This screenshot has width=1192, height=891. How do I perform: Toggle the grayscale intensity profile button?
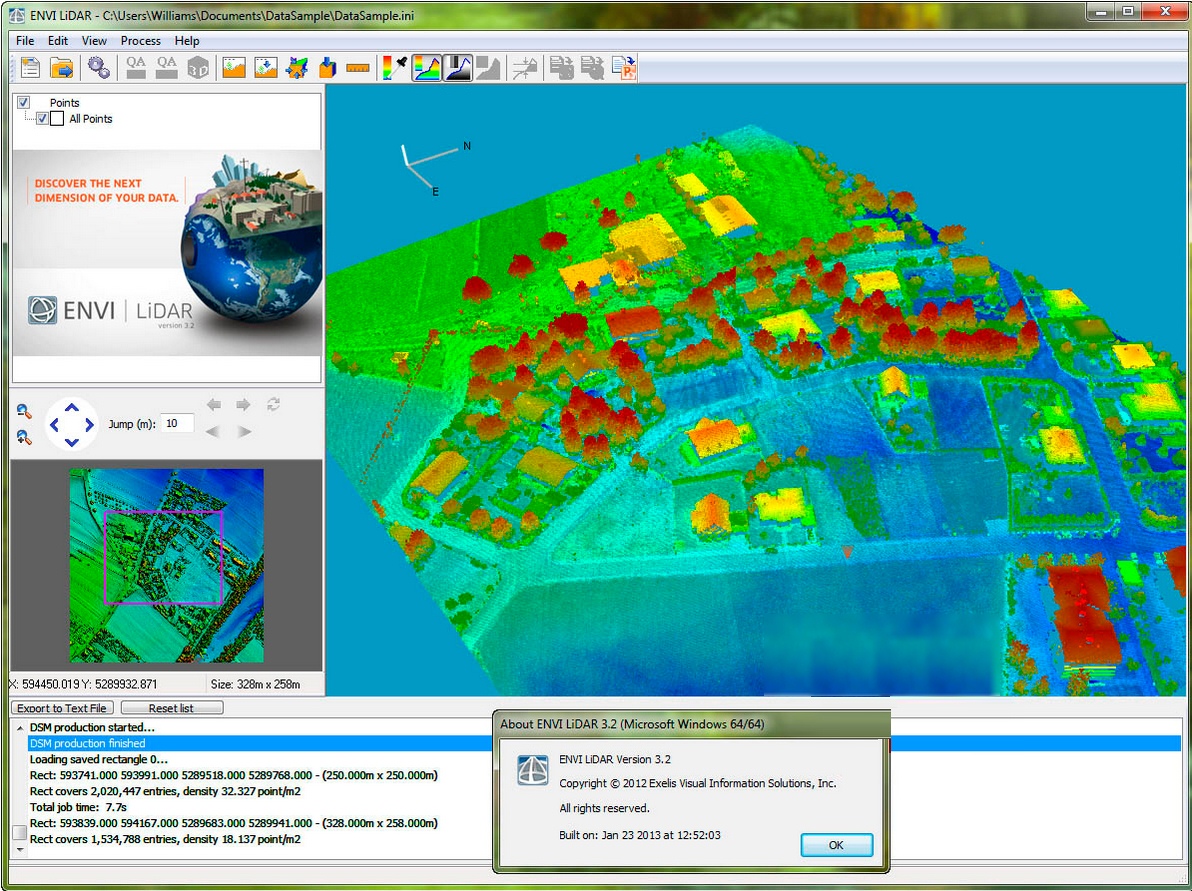[x=458, y=68]
